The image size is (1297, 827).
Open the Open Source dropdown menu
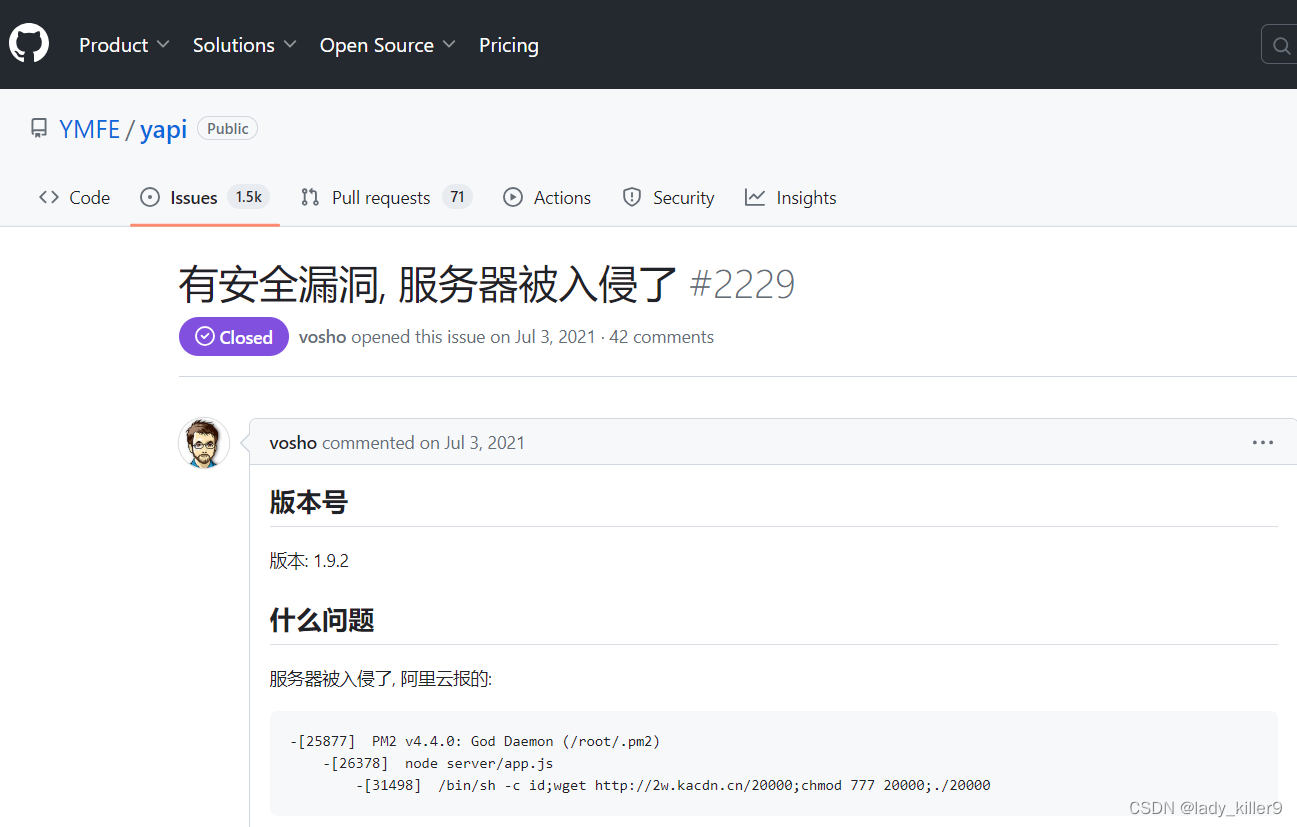(x=387, y=45)
